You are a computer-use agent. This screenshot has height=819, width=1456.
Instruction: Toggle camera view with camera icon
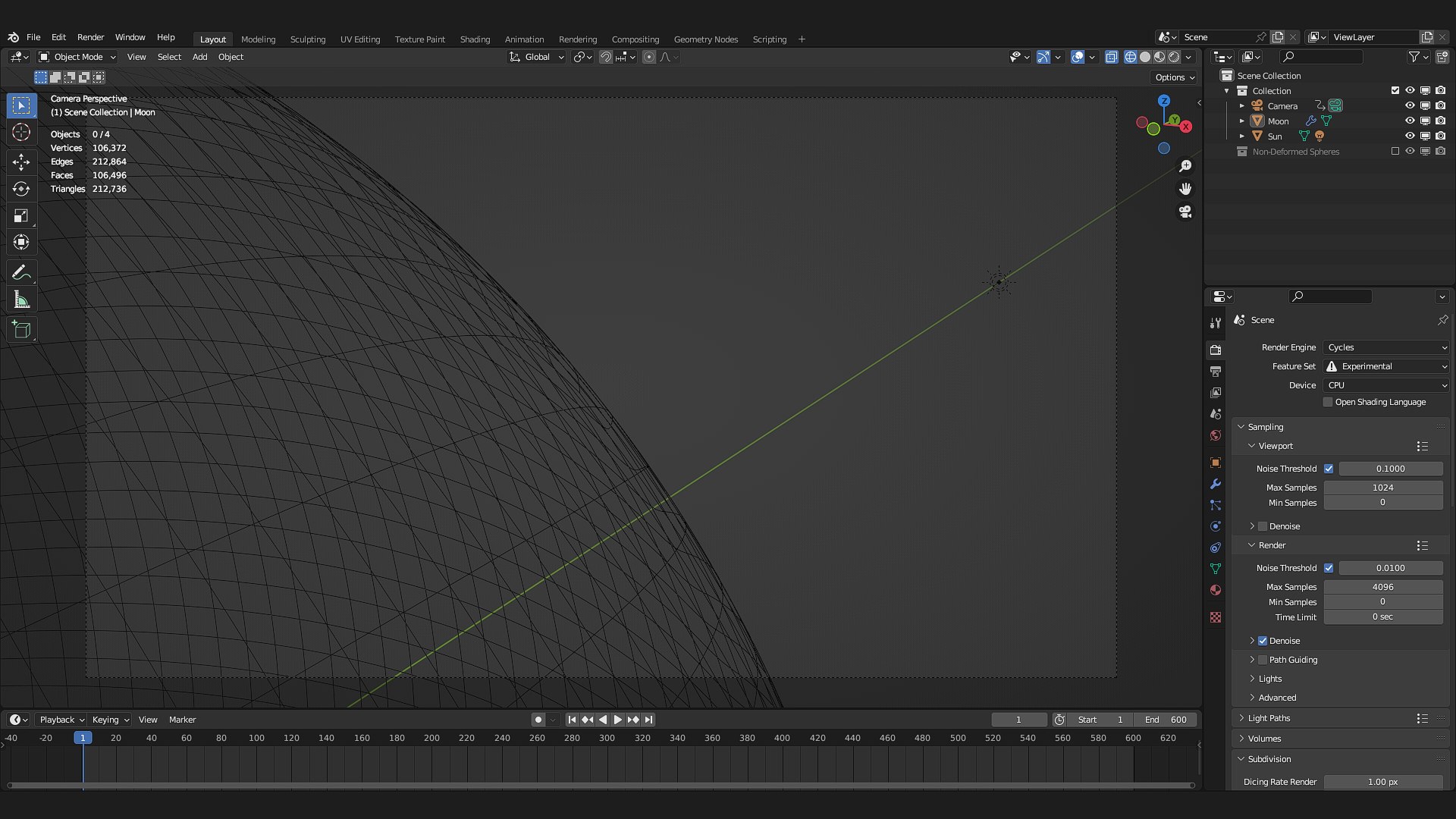point(1185,212)
